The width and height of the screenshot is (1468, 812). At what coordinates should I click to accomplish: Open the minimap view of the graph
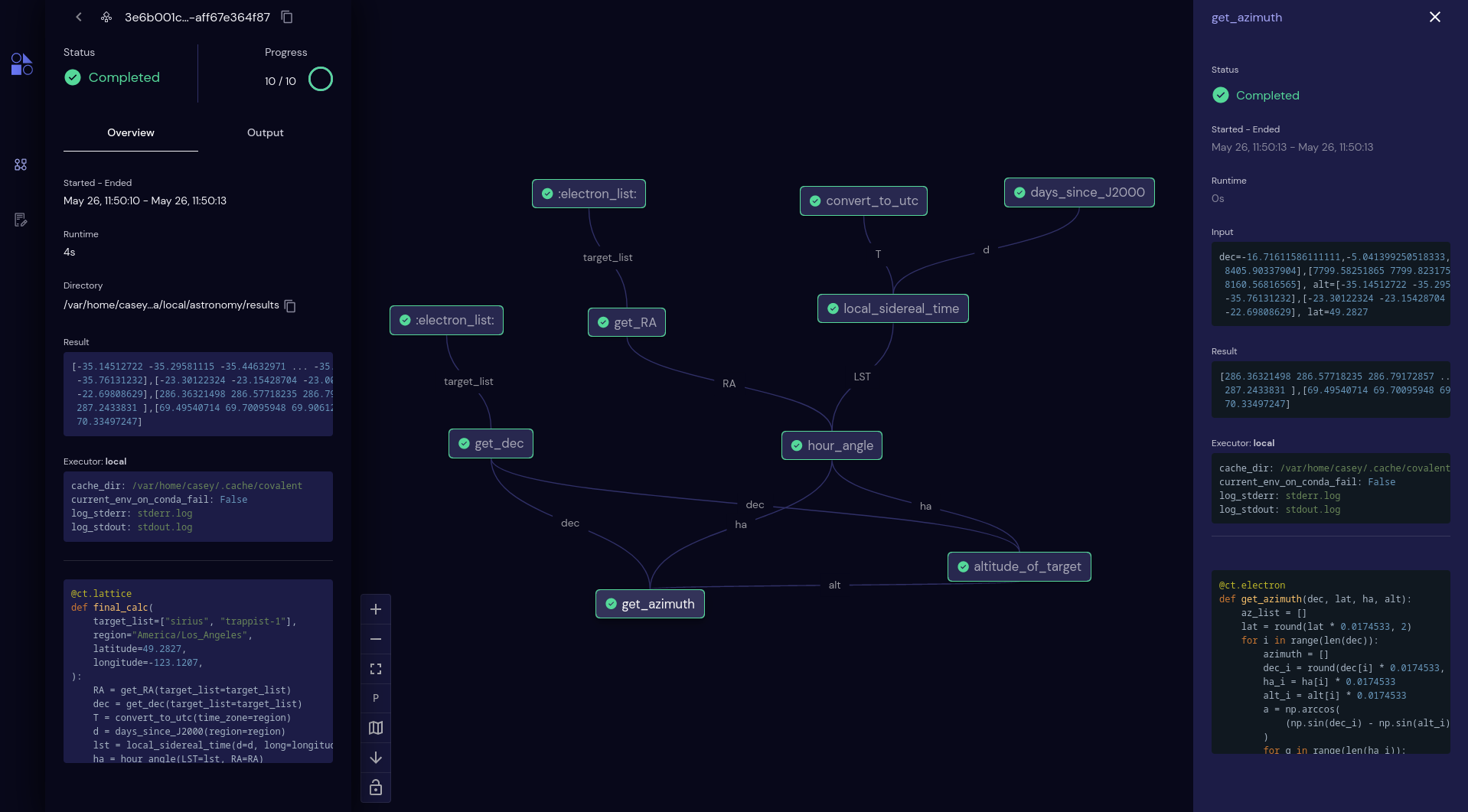pos(375,727)
